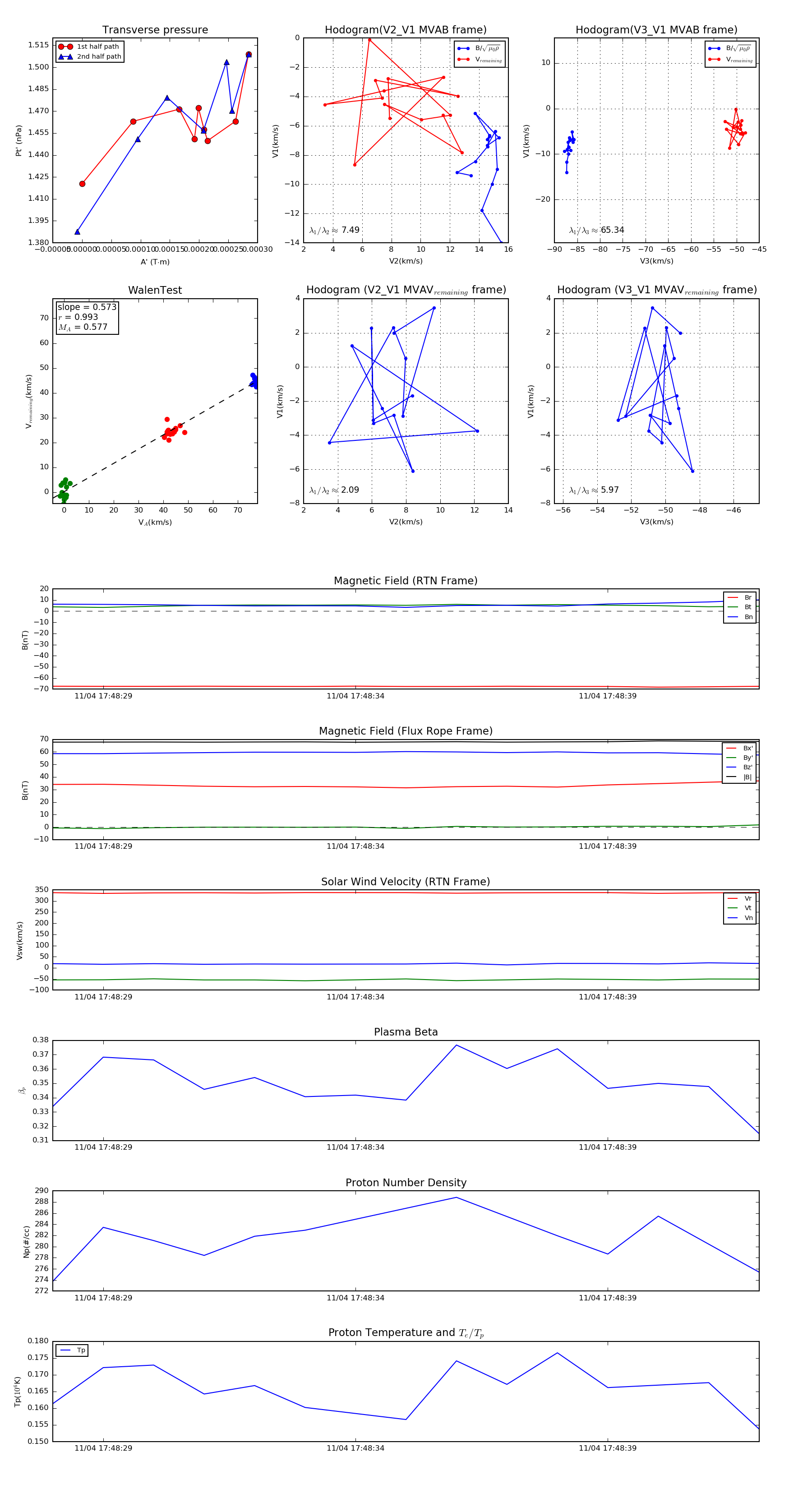Click the eigenvalue ratio '65.34' annotation
Screen dimensions: 812x1489
[596, 230]
